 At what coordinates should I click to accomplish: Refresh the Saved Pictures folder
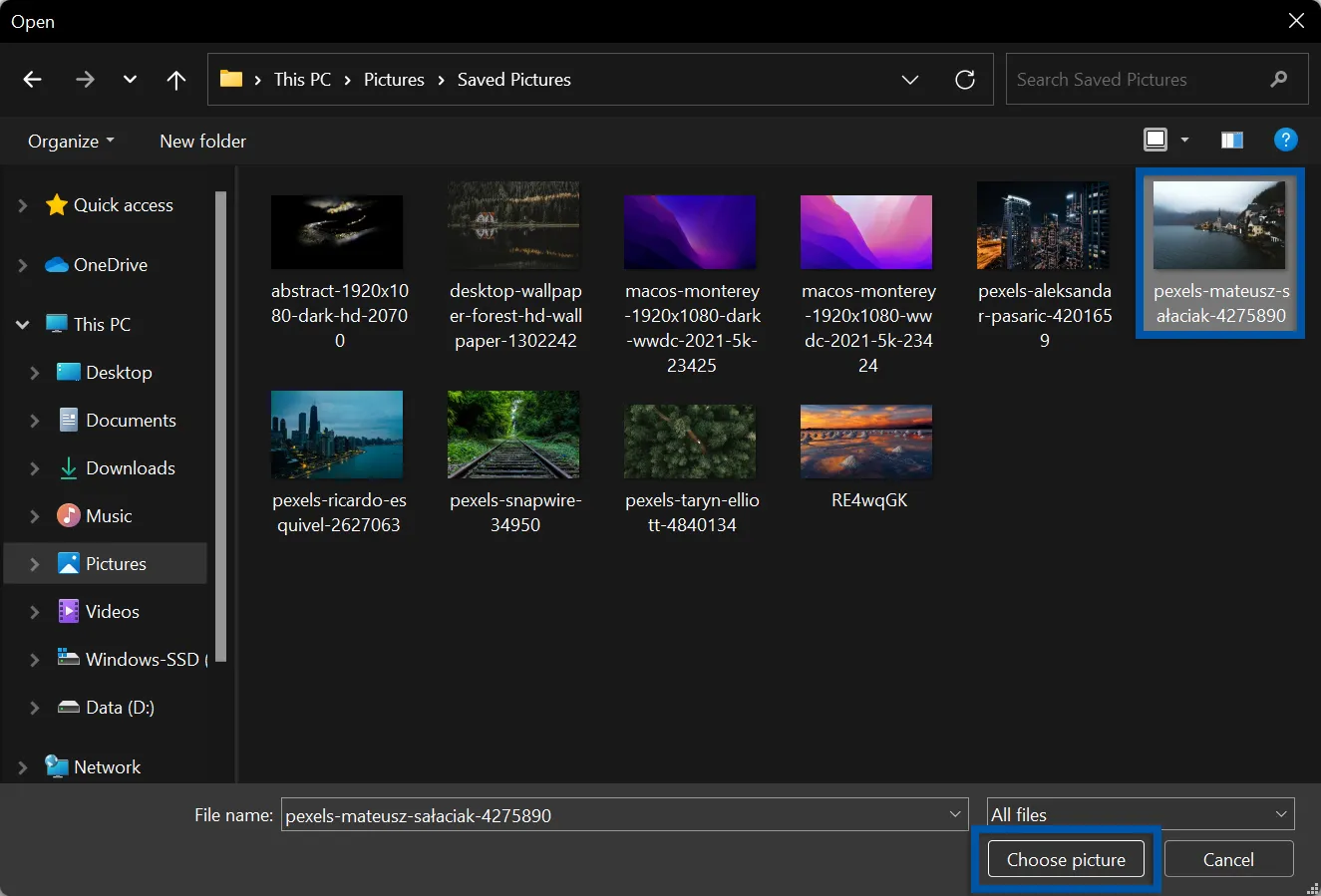point(964,80)
